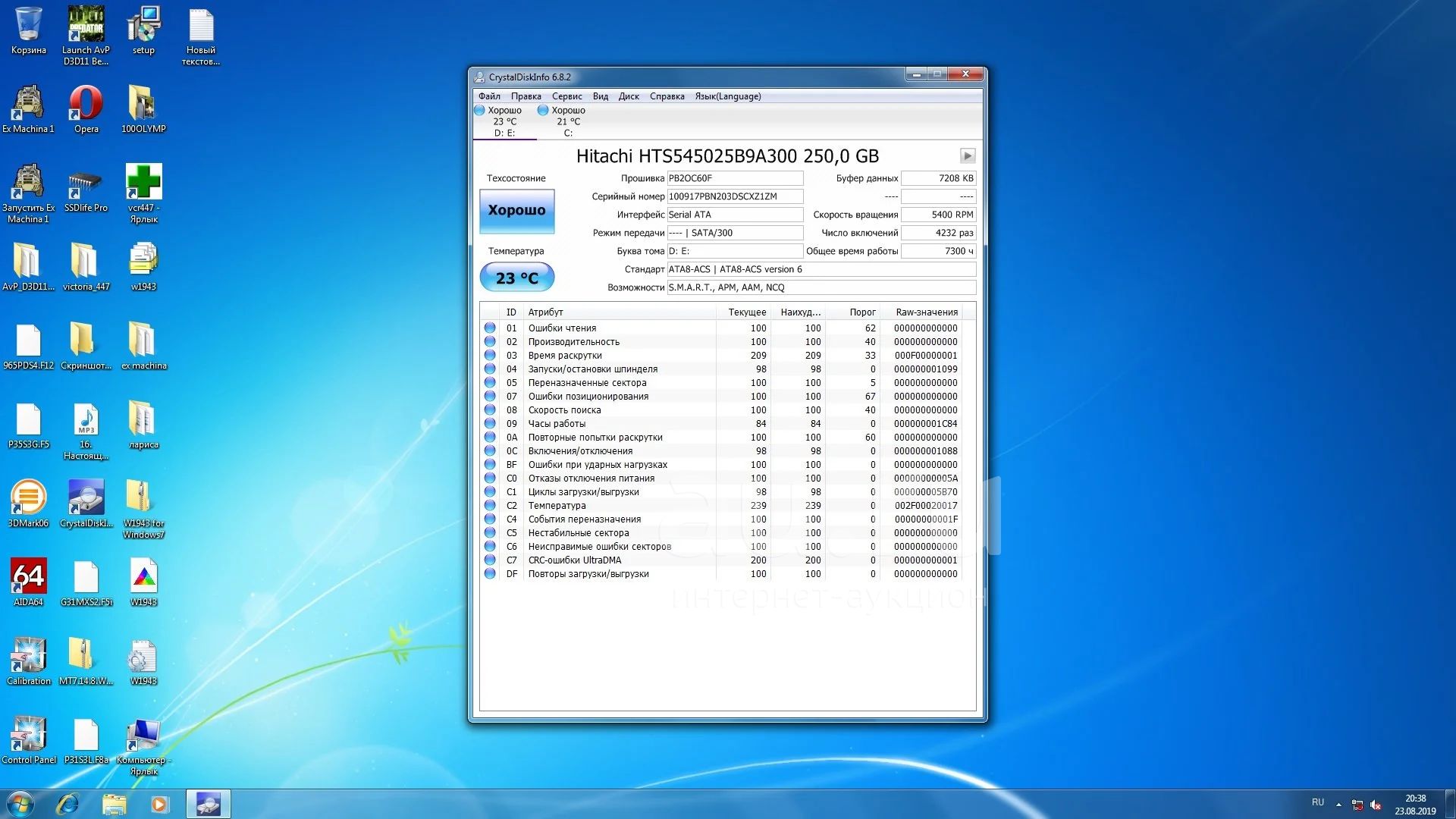Click the RU language indicator

(x=1318, y=802)
